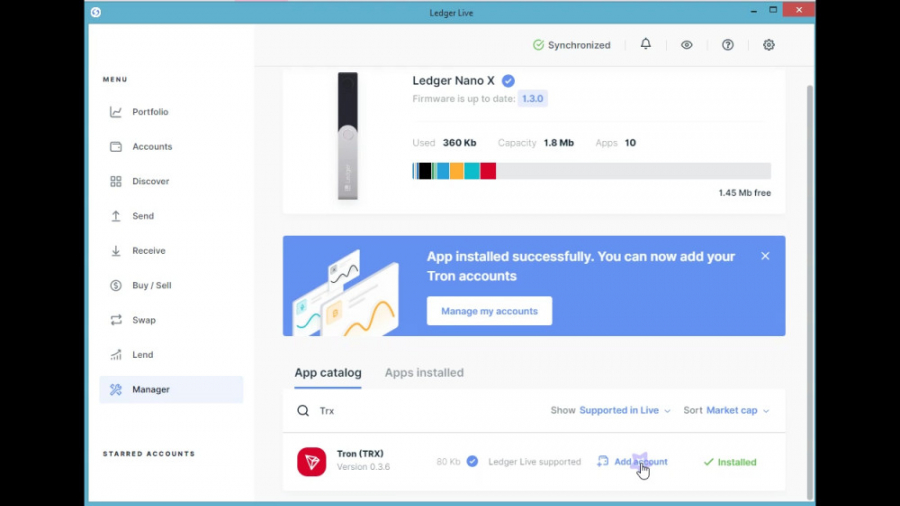Click the red segment in the storage bar
The width and height of the screenshot is (900, 506).
[x=488, y=171]
